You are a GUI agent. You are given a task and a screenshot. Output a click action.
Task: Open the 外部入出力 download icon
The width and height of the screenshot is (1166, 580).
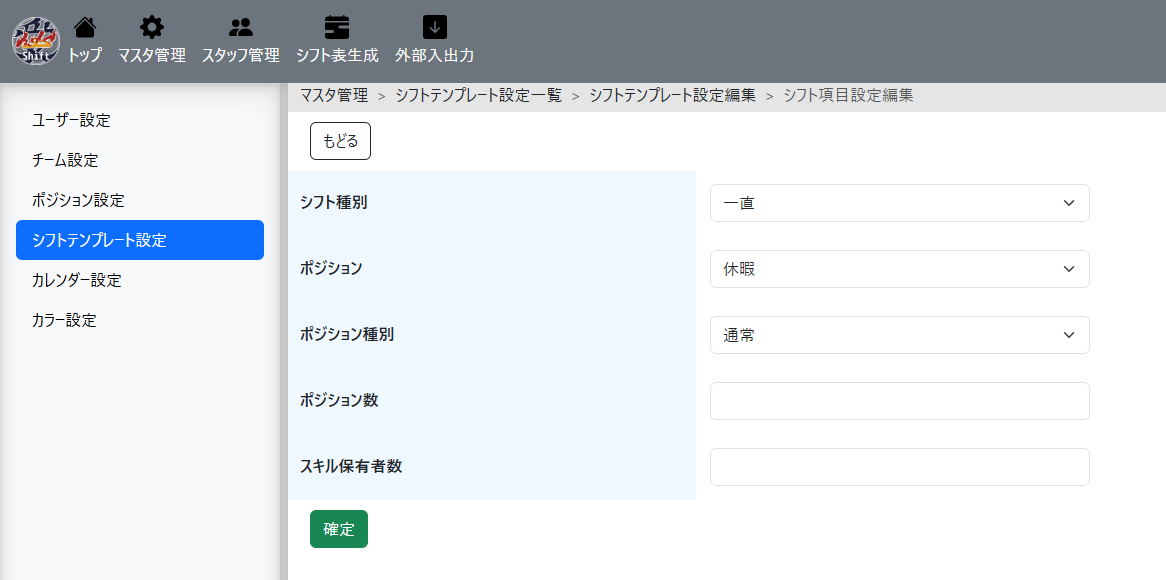[x=435, y=28]
